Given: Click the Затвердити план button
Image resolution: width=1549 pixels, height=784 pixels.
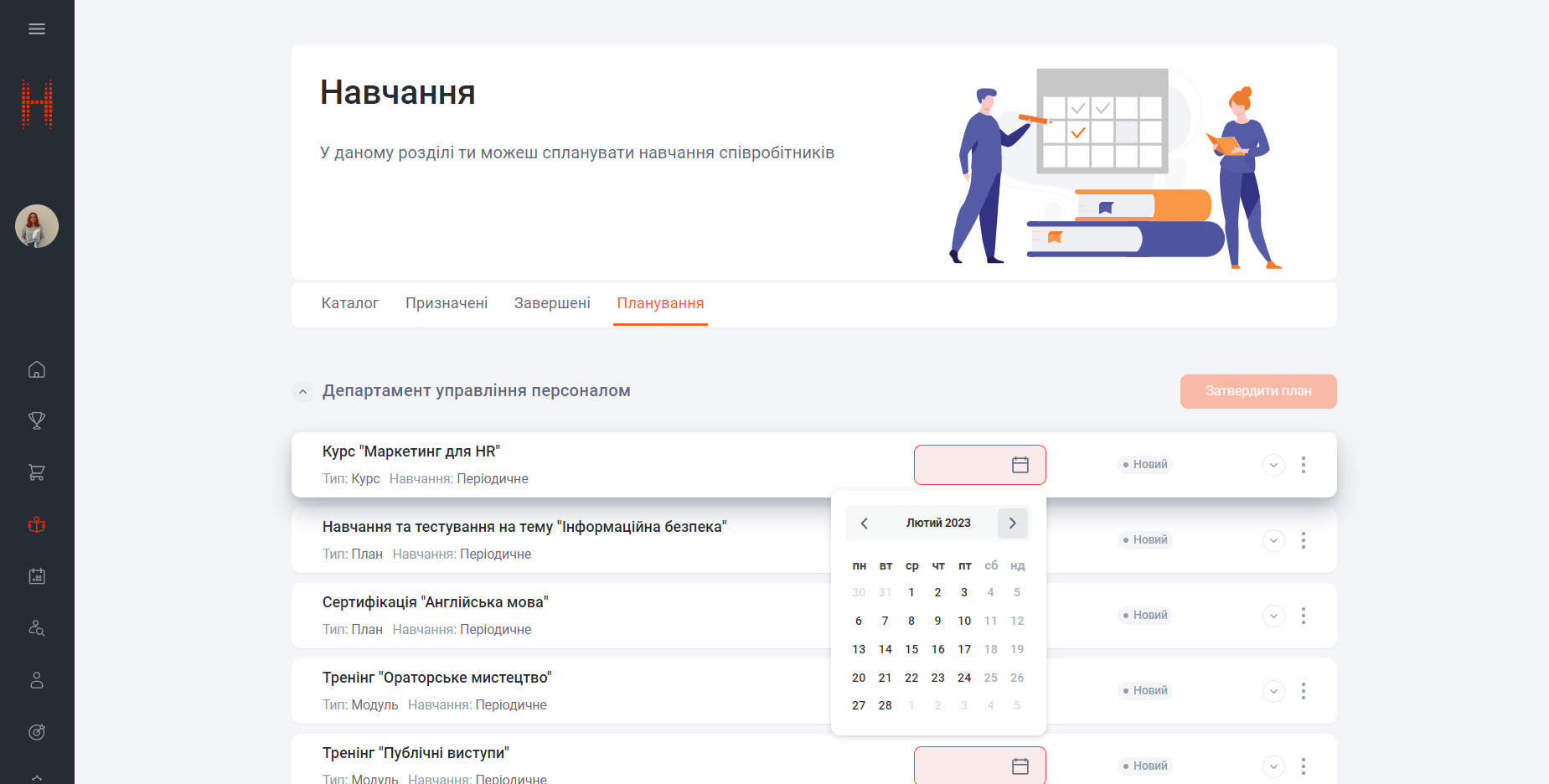Looking at the screenshot, I should tap(1257, 391).
